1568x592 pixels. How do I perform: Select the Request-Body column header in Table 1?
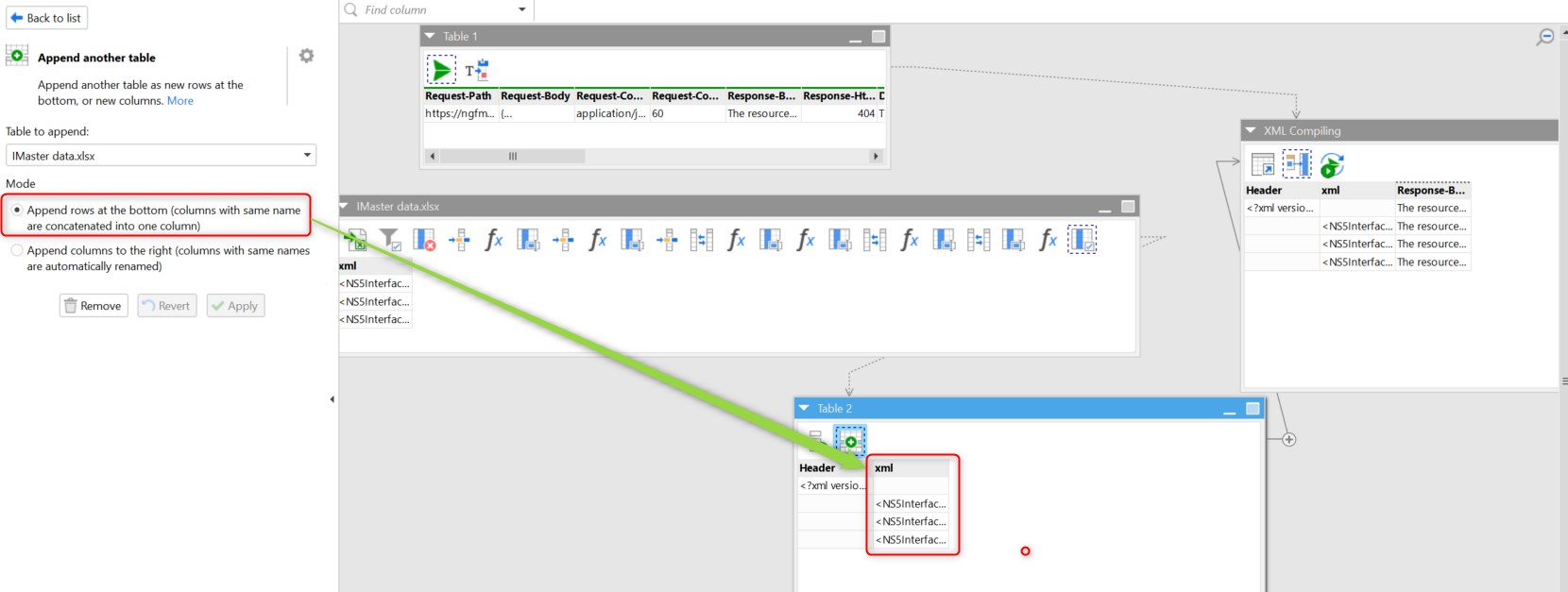536,95
